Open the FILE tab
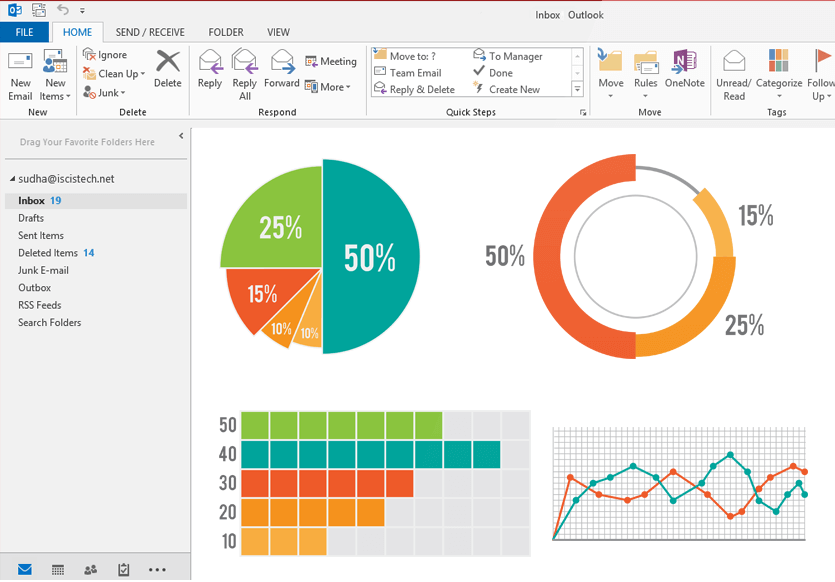Image resolution: width=835 pixels, height=582 pixels. click(x=24, y=32)
